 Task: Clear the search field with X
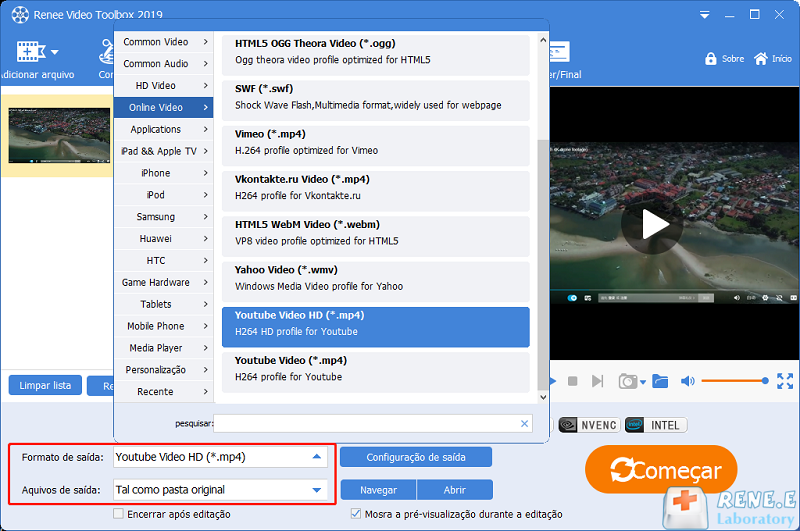point(524,423)
